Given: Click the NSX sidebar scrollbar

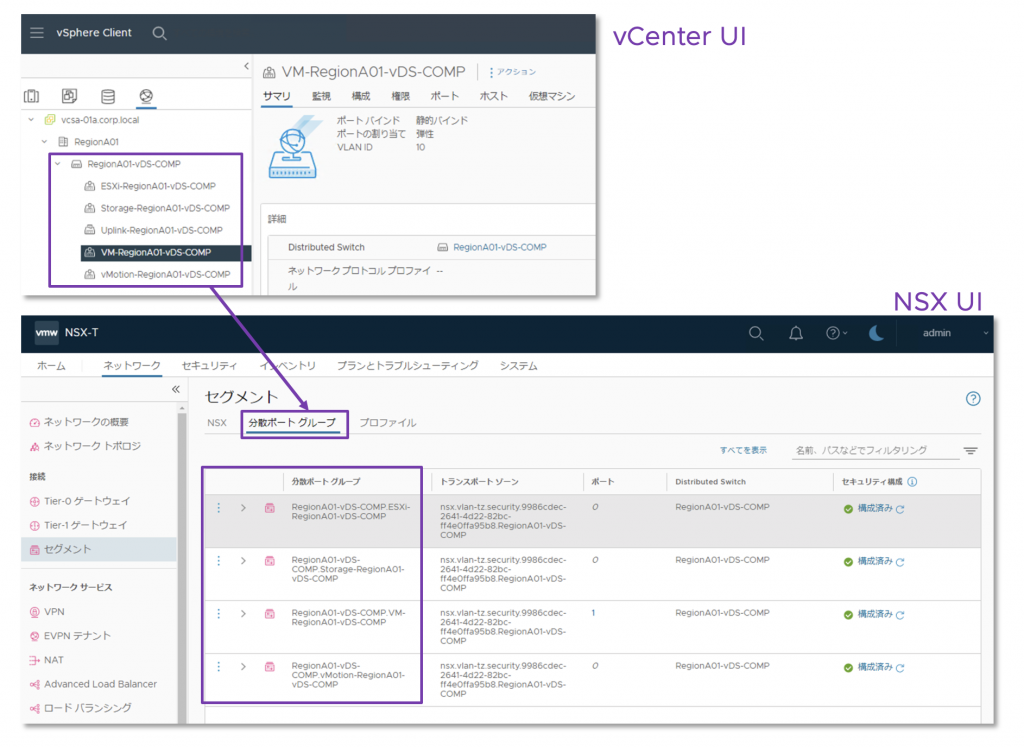Looking at the screenshot, I should pos(182,565).
